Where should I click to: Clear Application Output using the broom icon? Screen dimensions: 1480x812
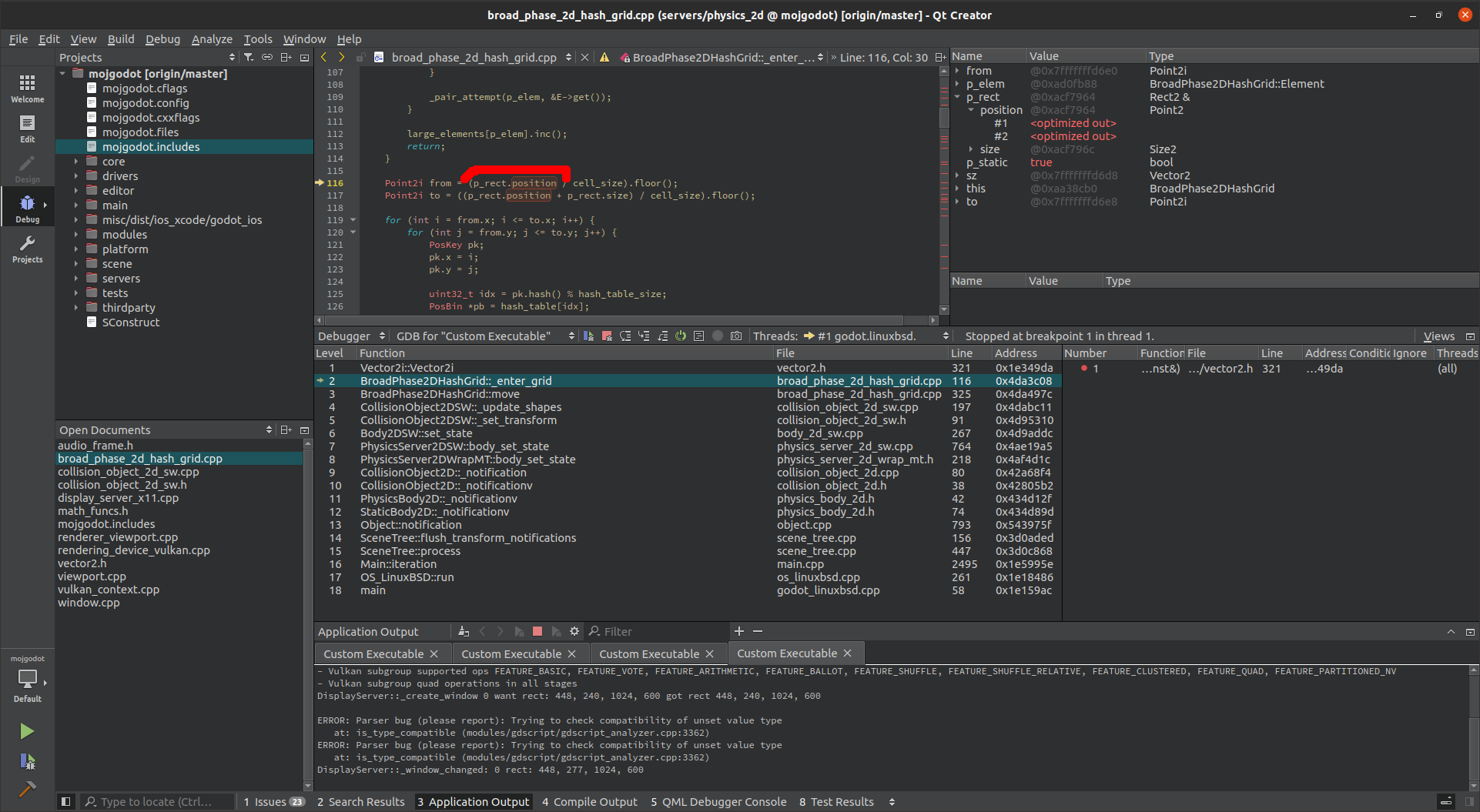pyautogui.click(x=463, y=631)
